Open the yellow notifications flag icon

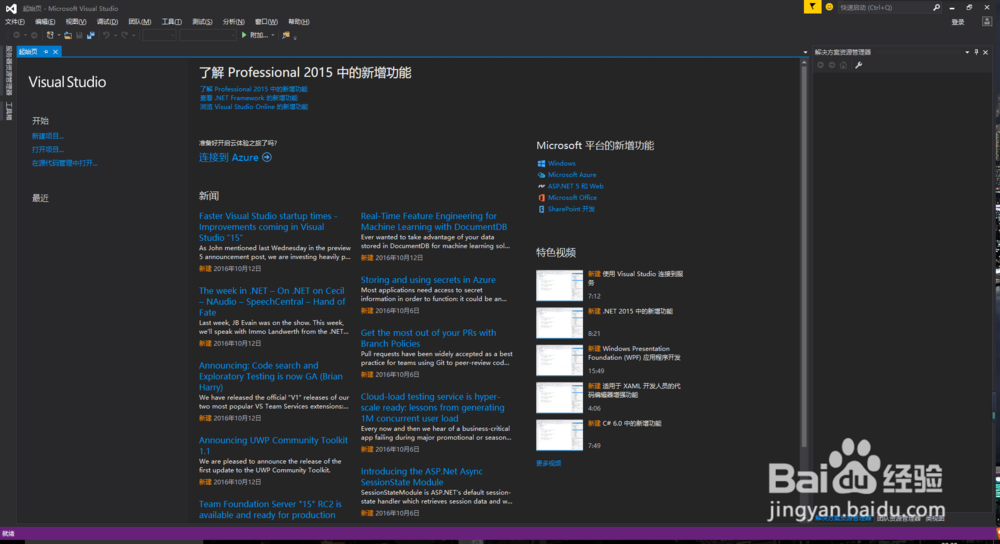tap(812, 7)
